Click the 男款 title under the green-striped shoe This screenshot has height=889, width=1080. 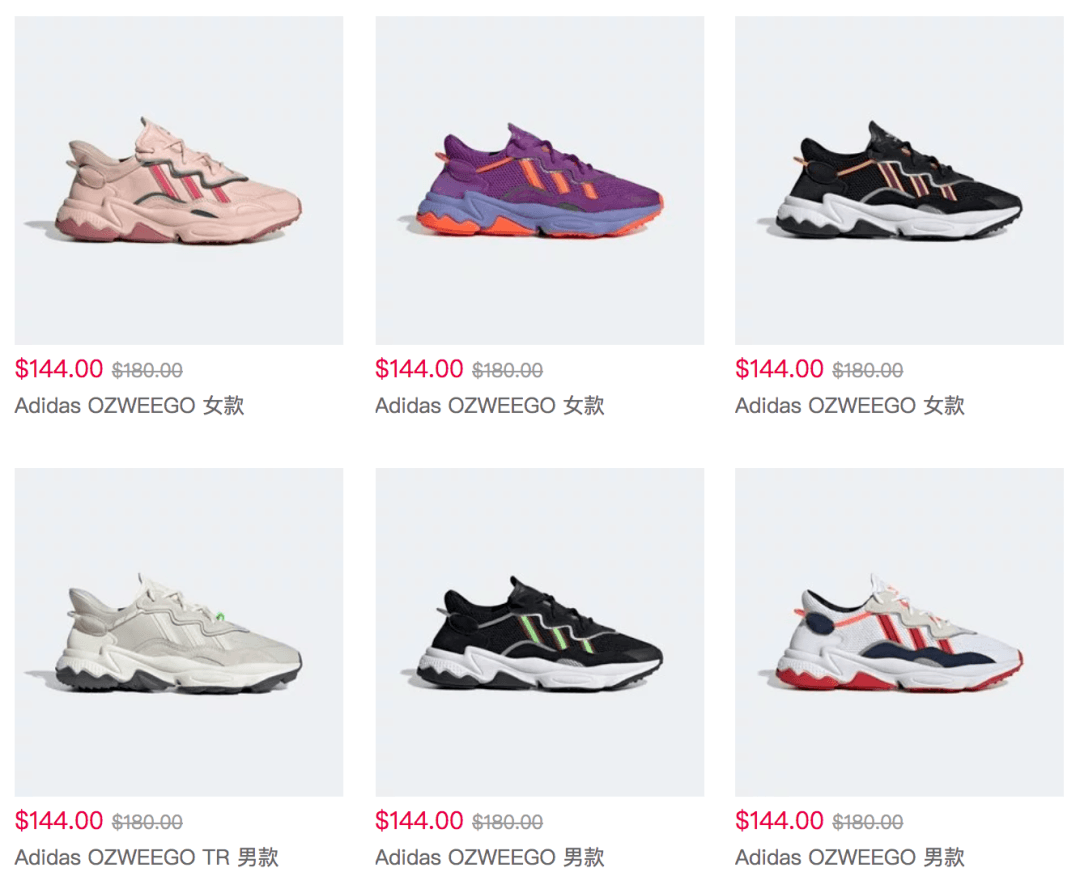(x=490, y=857)
